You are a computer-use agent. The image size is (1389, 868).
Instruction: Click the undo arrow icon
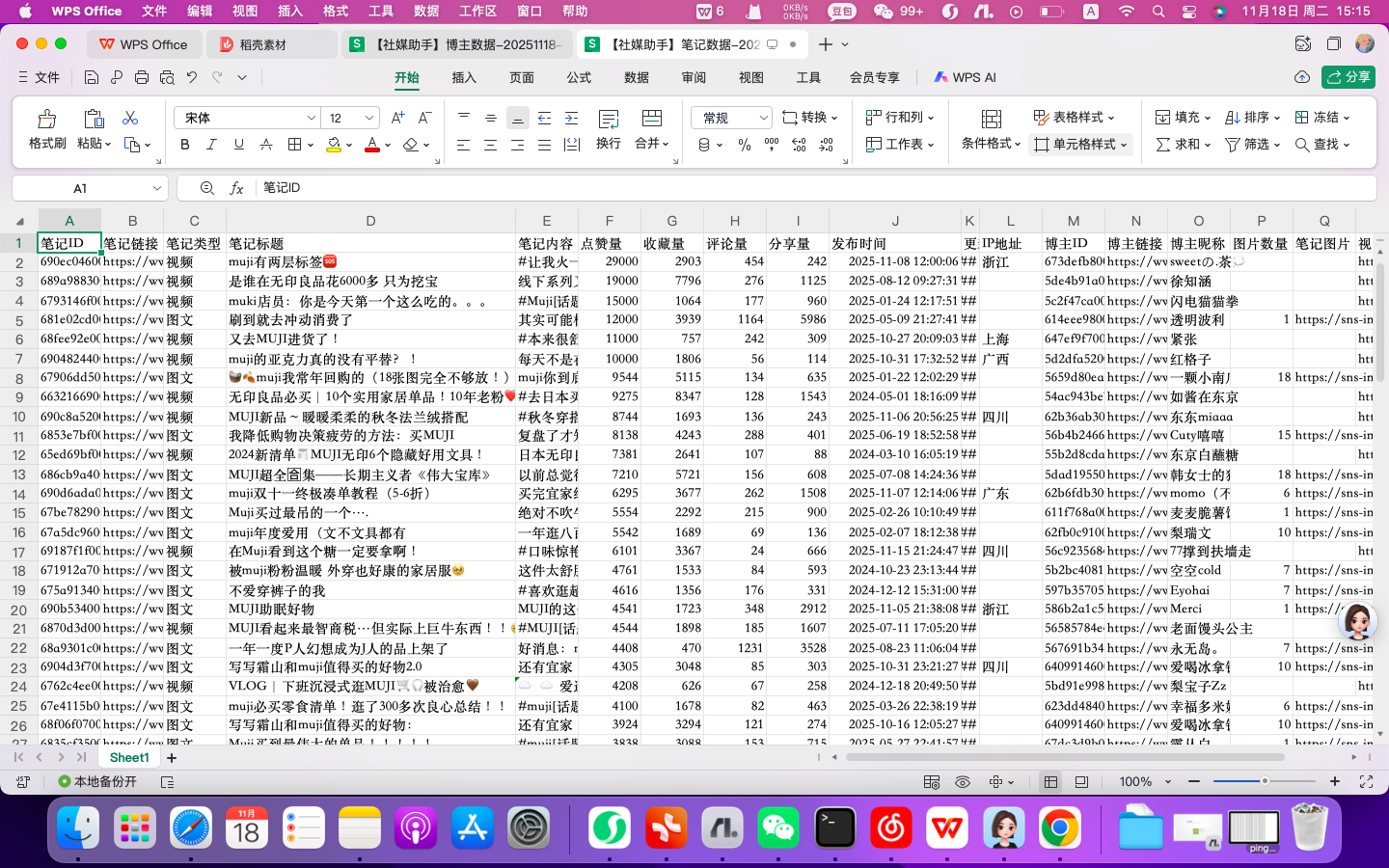(x=192, y=77)
